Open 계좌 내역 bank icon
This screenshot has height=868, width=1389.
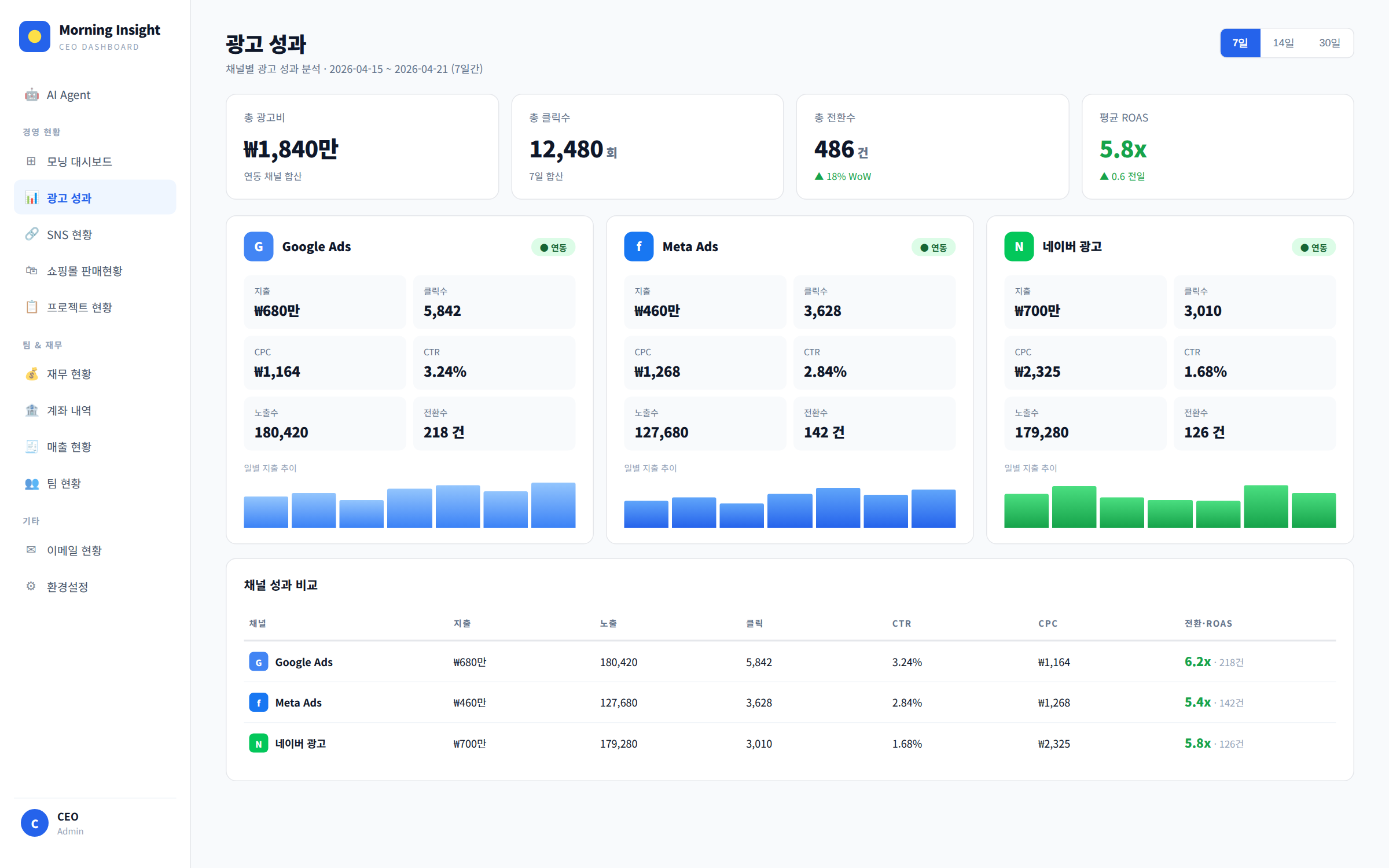pyautogui.click(x=32, y=410)
